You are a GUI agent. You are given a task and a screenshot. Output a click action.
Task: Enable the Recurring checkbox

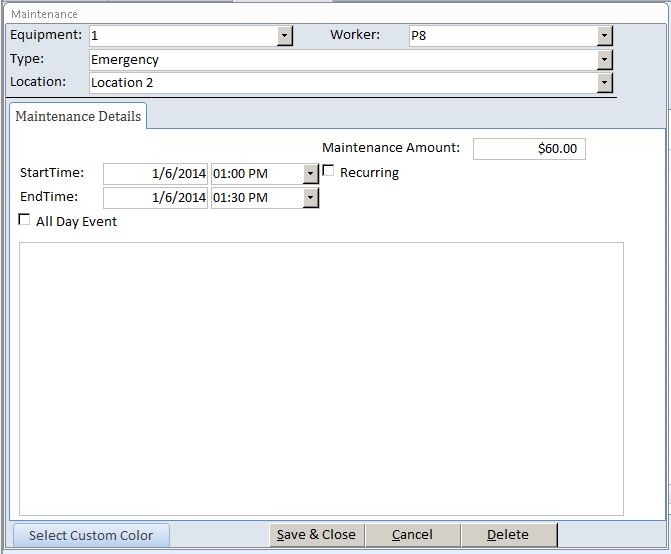329,171
